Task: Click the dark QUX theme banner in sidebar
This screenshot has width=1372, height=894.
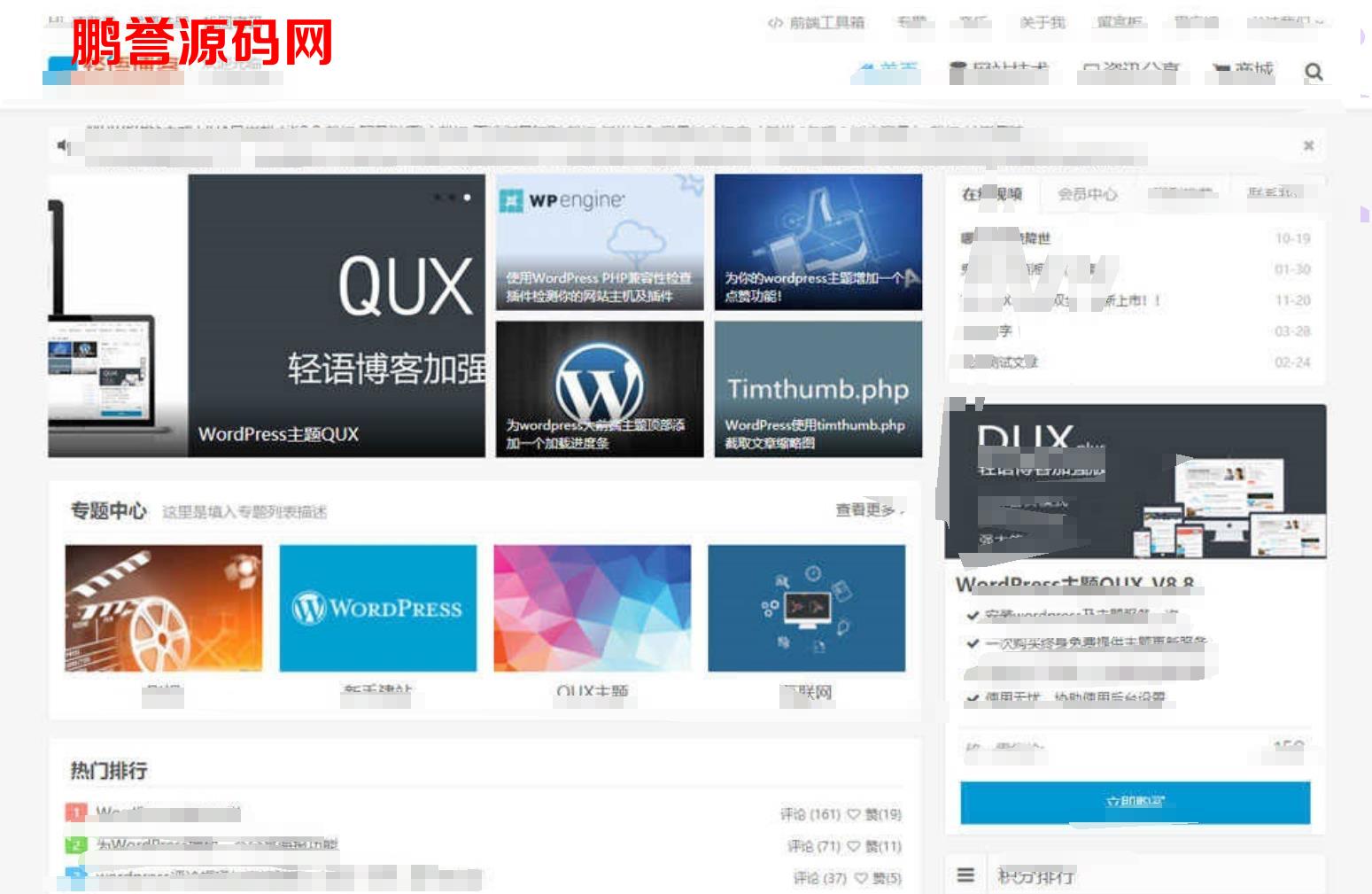Action: [1136, 482]
